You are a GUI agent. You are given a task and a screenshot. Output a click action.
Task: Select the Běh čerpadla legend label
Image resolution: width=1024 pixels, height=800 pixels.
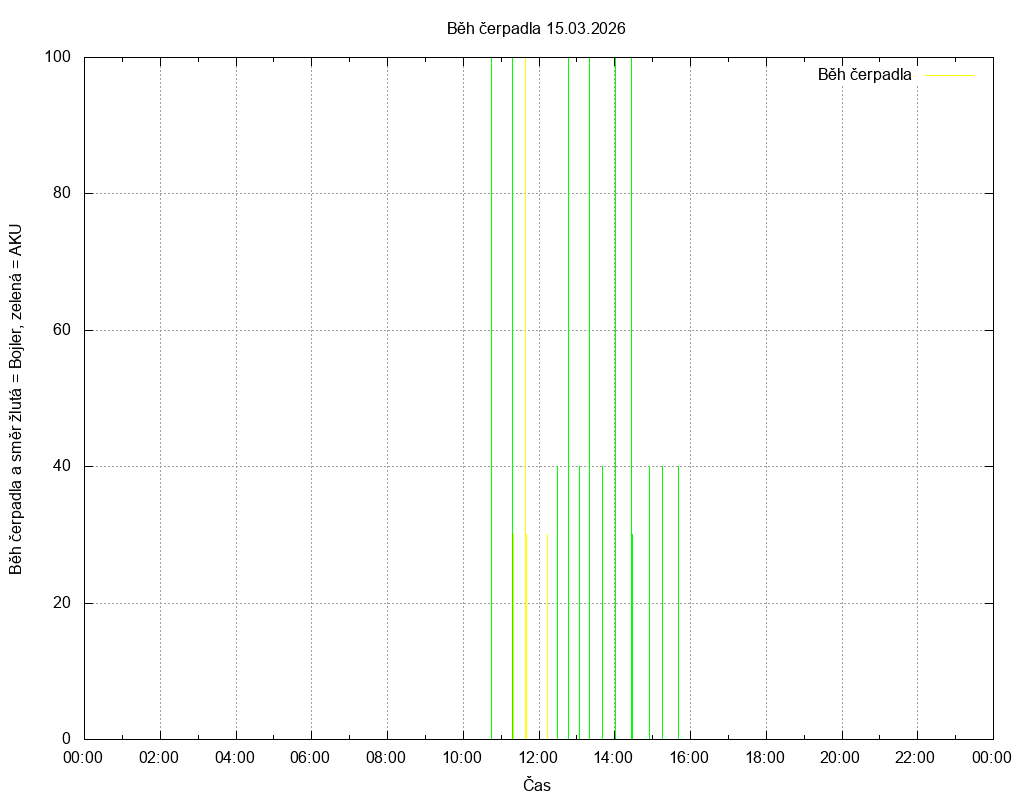pyautogui.click(x=864, y=75)
